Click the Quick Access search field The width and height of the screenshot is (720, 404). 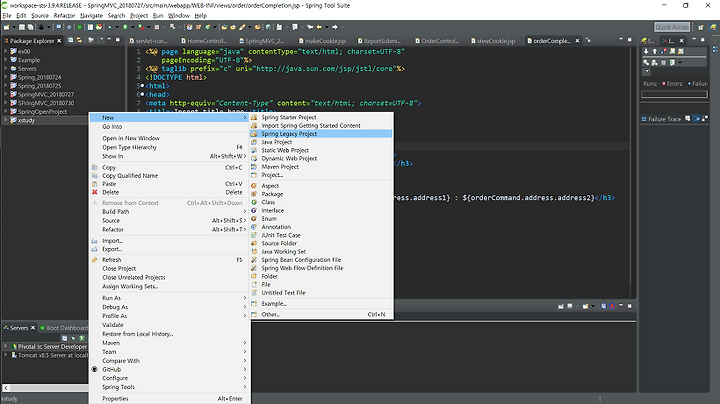pyautogui.click(x=672, y=27)
